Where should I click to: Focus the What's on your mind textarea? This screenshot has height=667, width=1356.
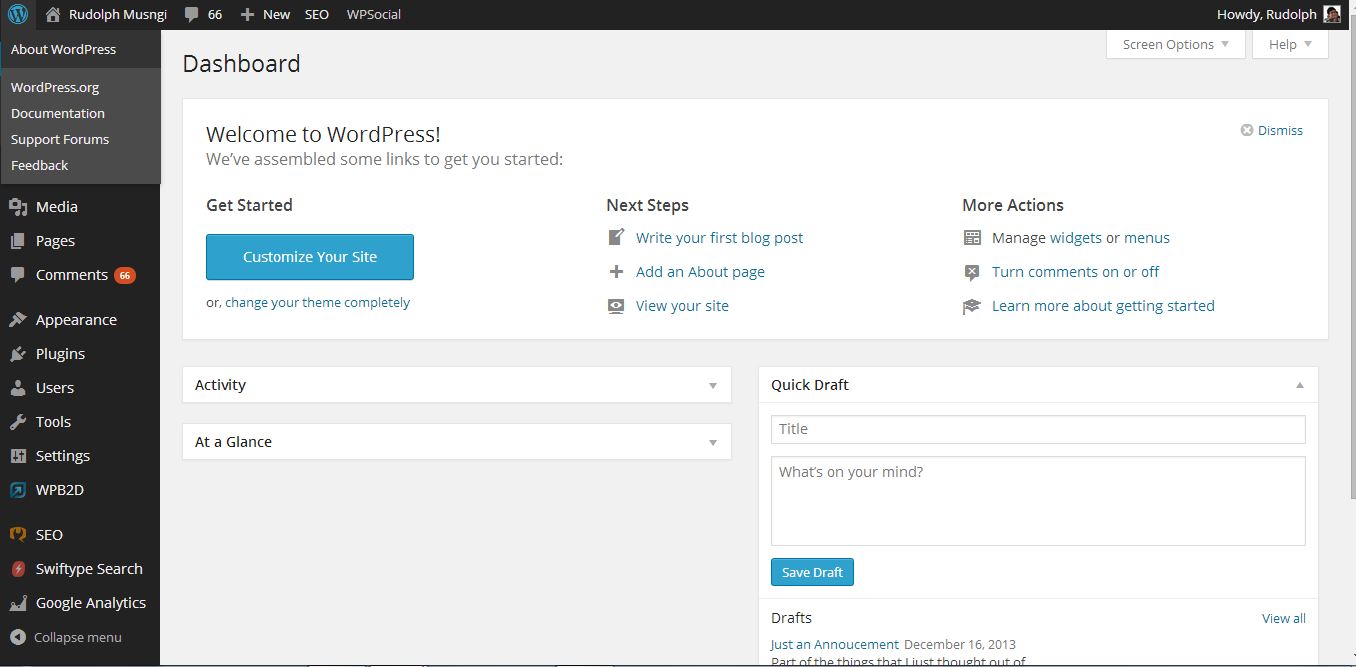[x=1038, y=501]
